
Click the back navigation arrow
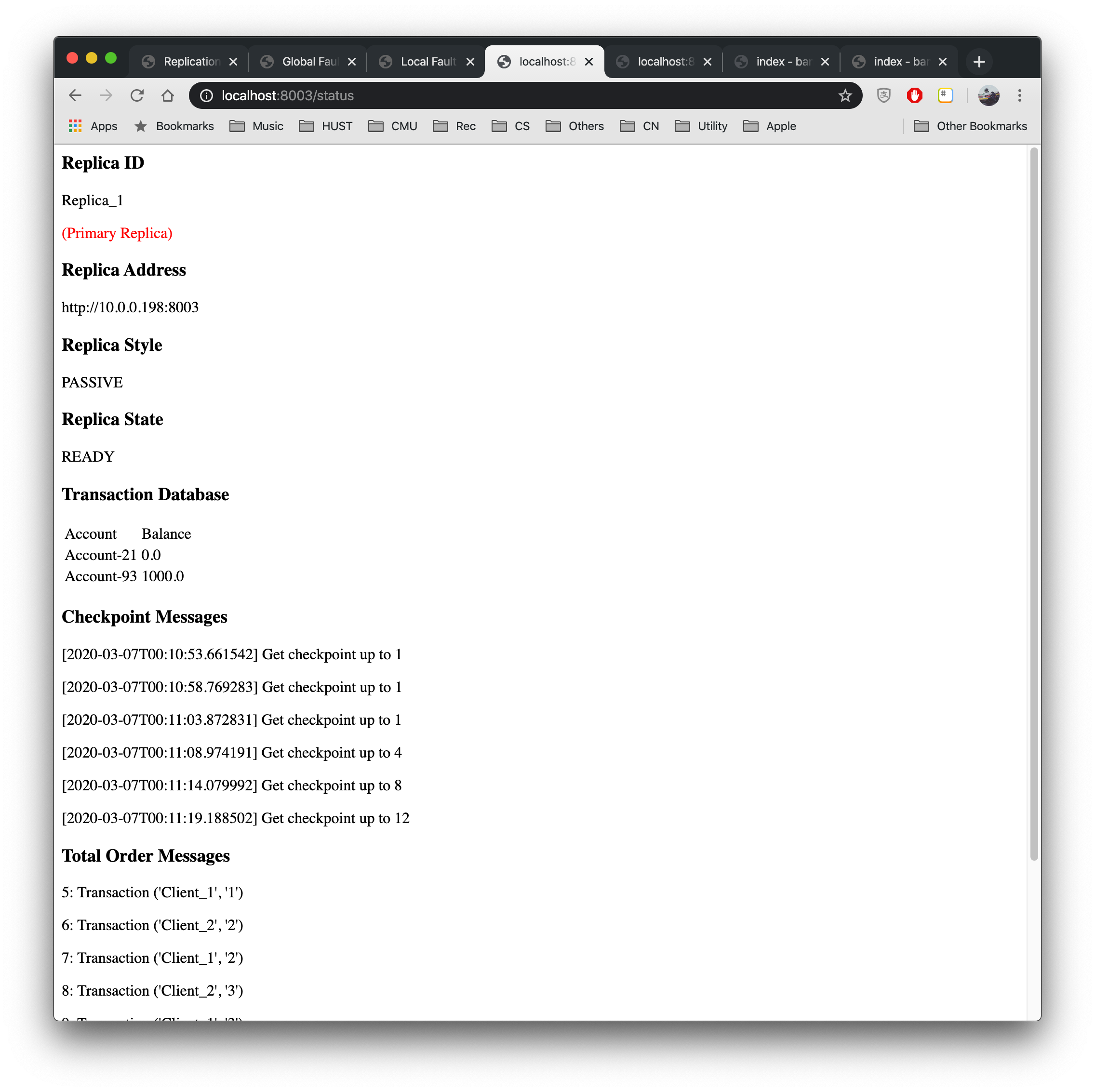point(79,95)
